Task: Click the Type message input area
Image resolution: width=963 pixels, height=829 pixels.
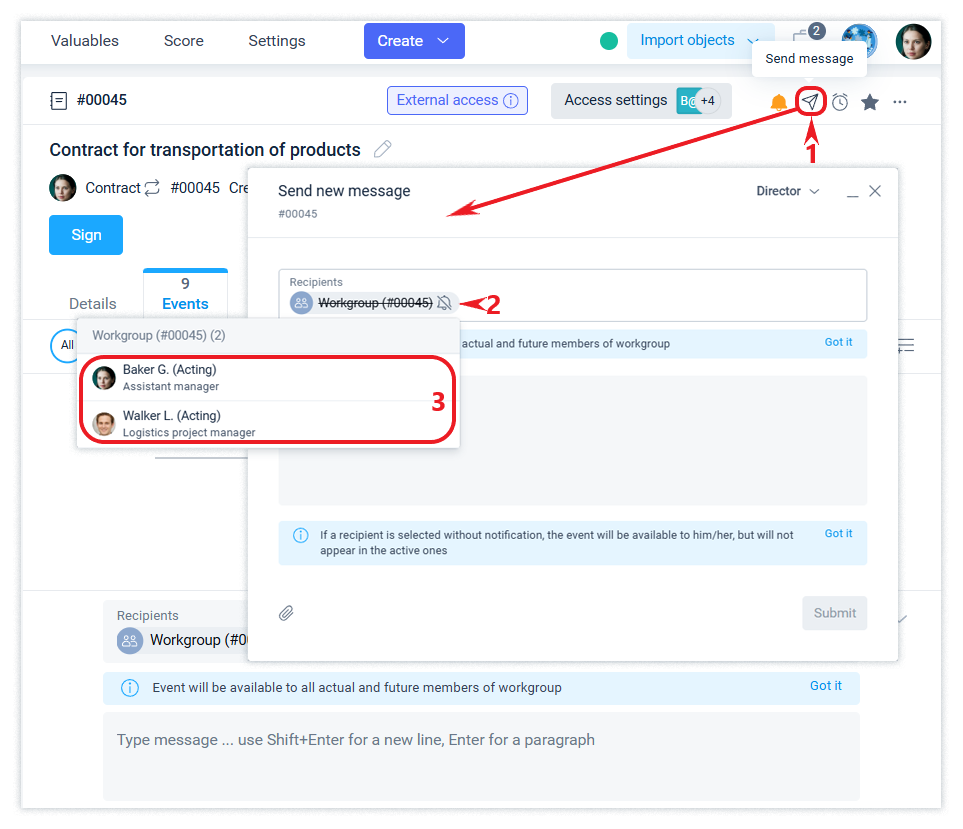Action: click(x=480, y=740)
